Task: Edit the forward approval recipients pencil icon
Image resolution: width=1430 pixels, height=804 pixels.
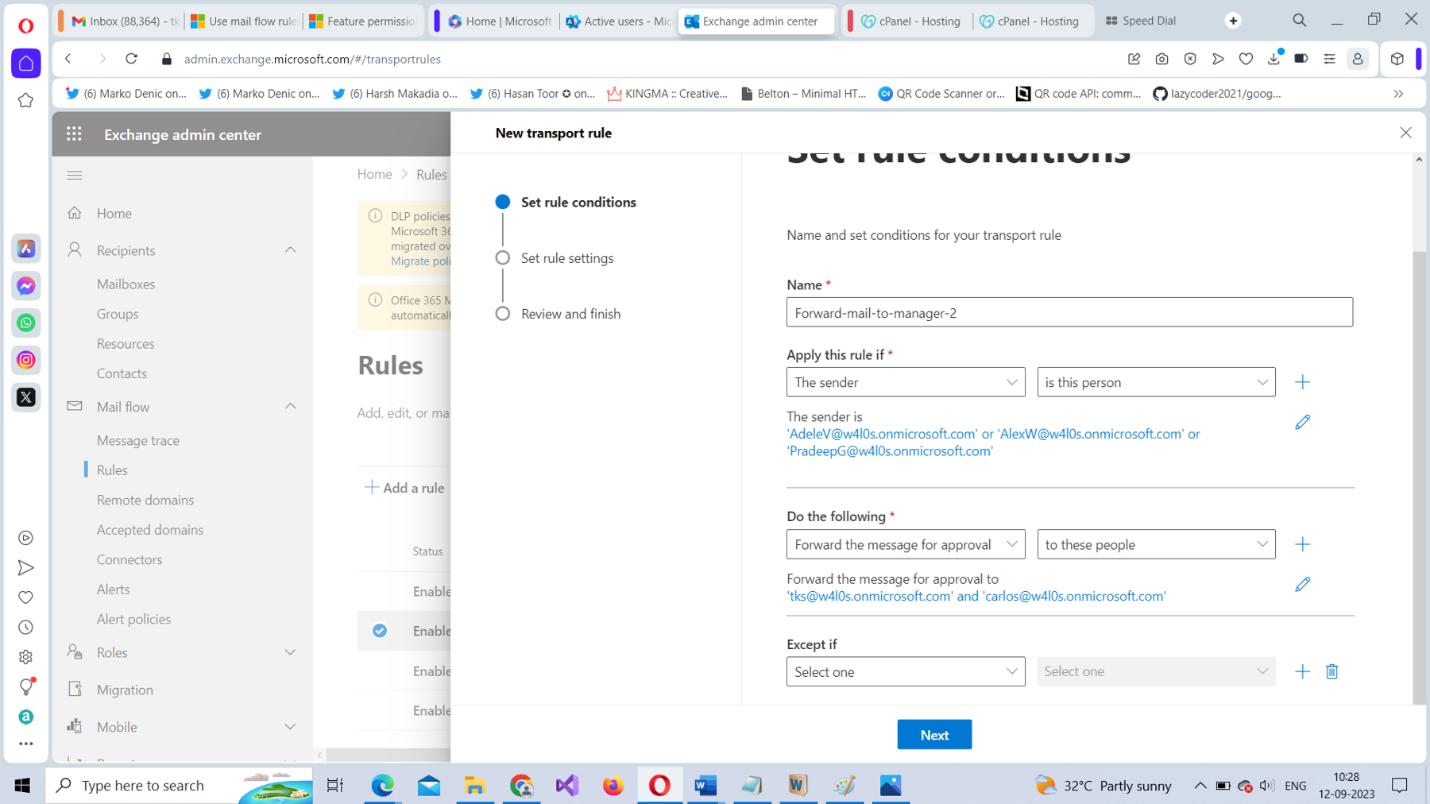Action: [1302, 584]
